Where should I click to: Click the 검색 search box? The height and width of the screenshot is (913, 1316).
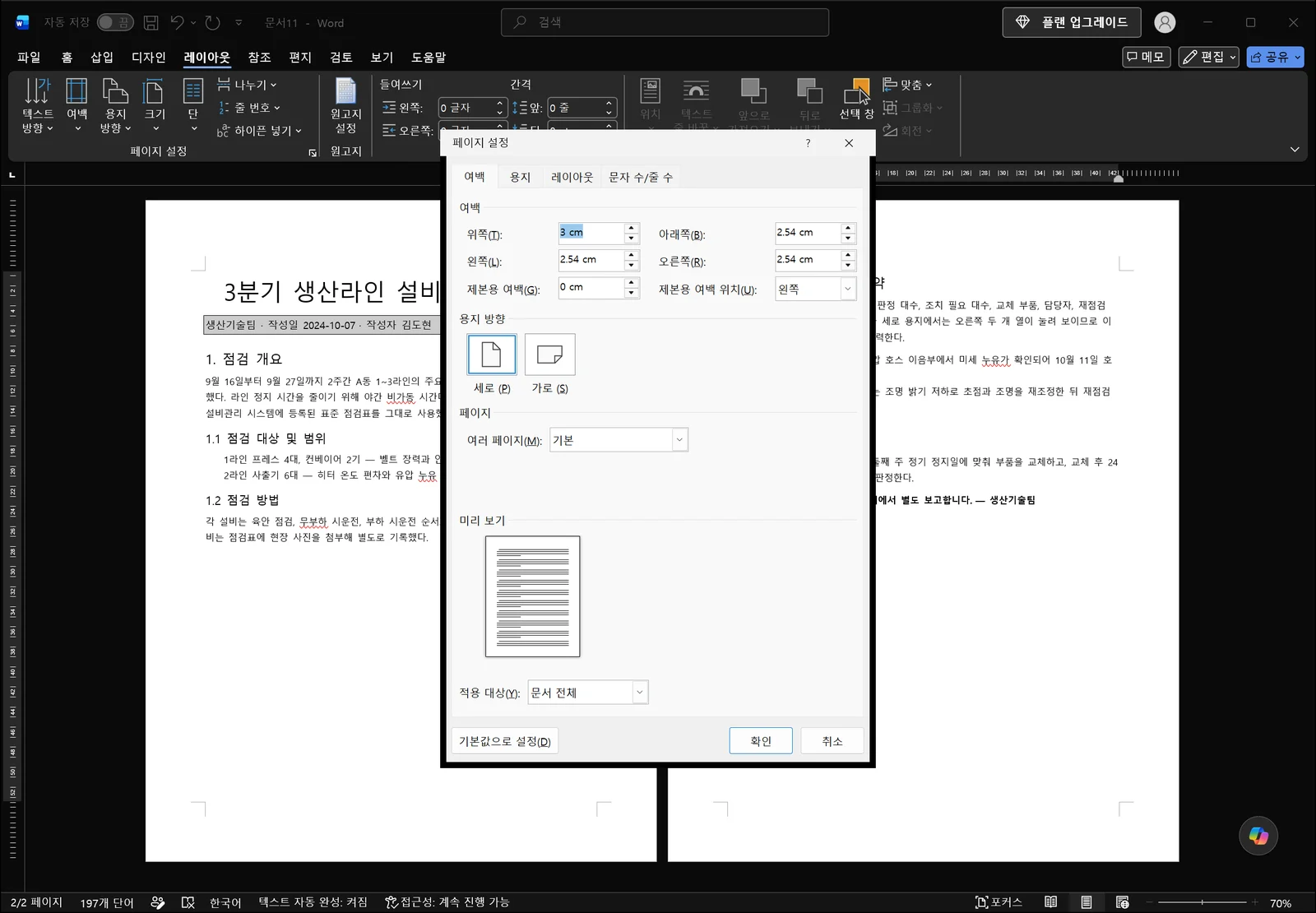[665, 22]
